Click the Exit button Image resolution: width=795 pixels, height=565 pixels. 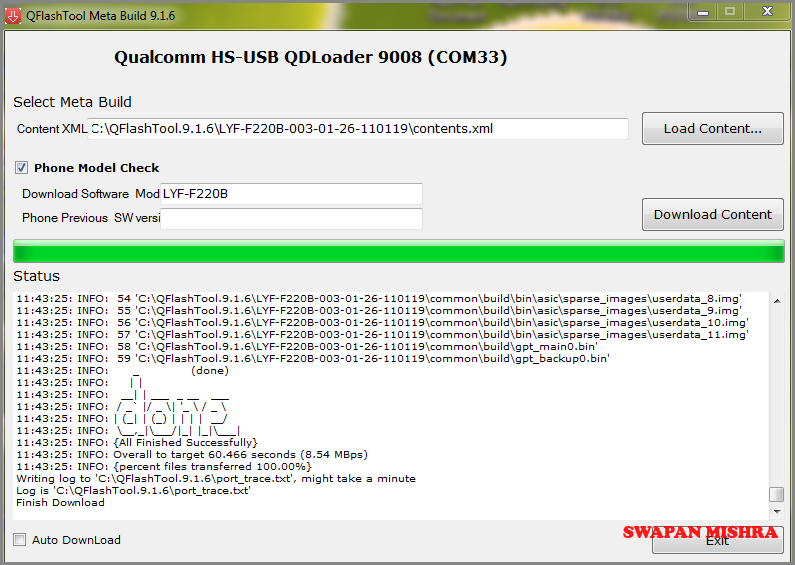(x=717, y=541)
